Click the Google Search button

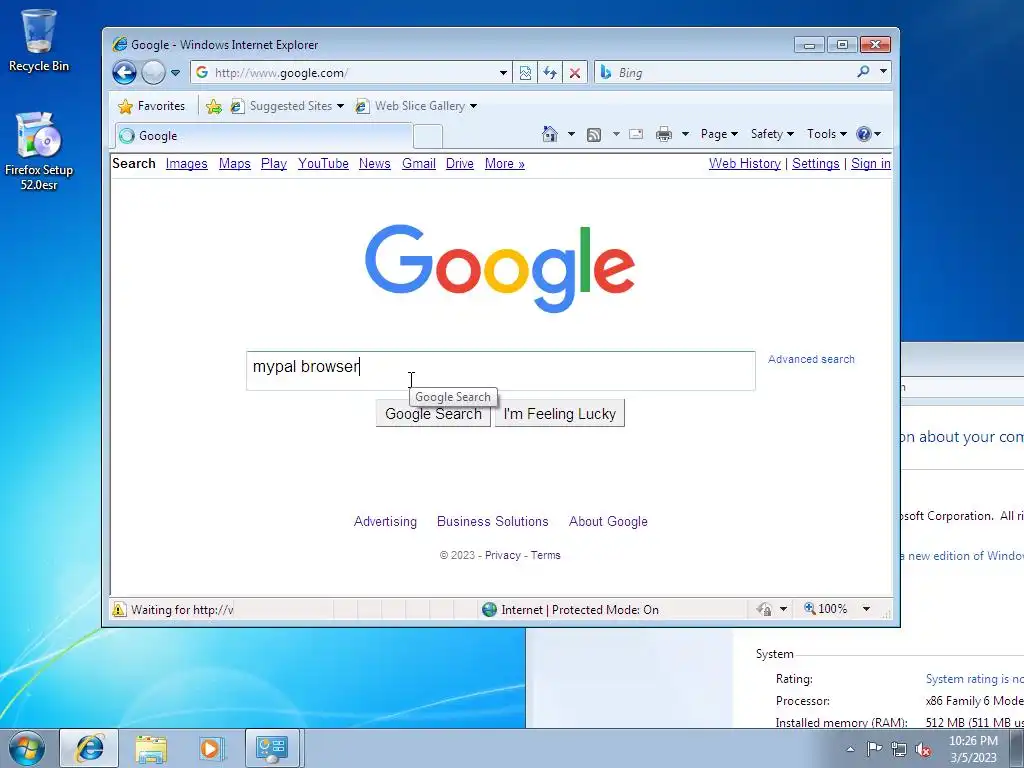point(433,414)
